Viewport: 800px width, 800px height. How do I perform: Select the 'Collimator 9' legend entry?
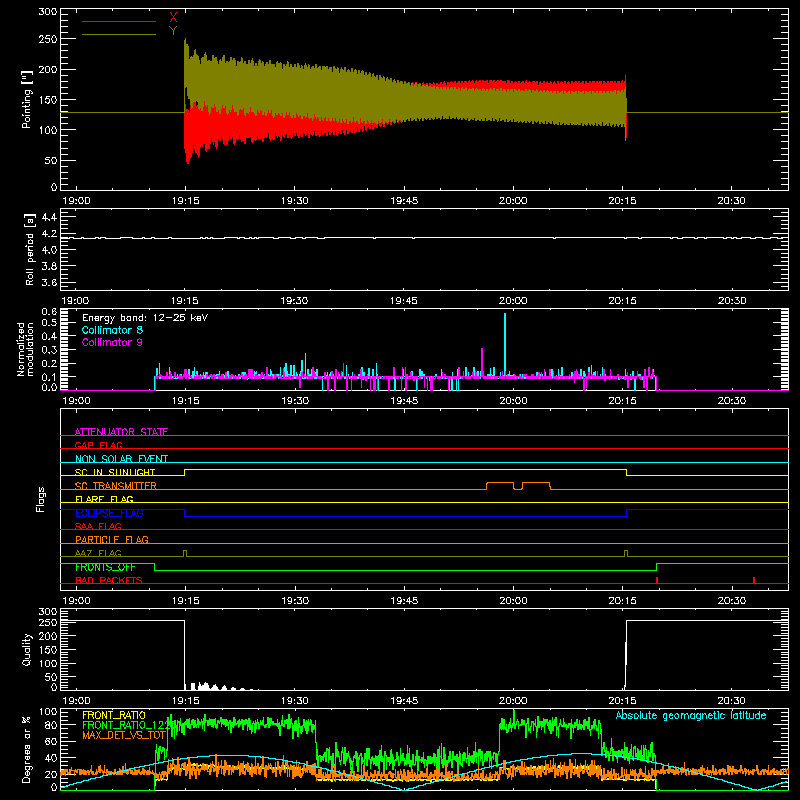pos(112,342)
